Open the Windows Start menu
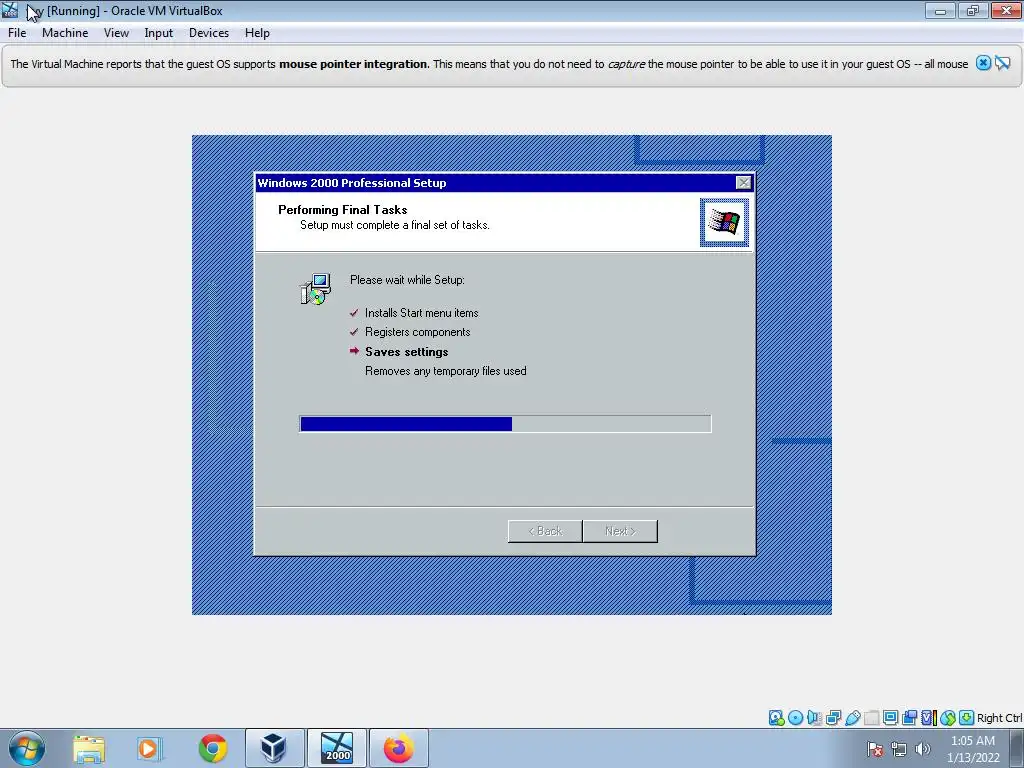1024x768 pixels. click(x=27, y=748)
